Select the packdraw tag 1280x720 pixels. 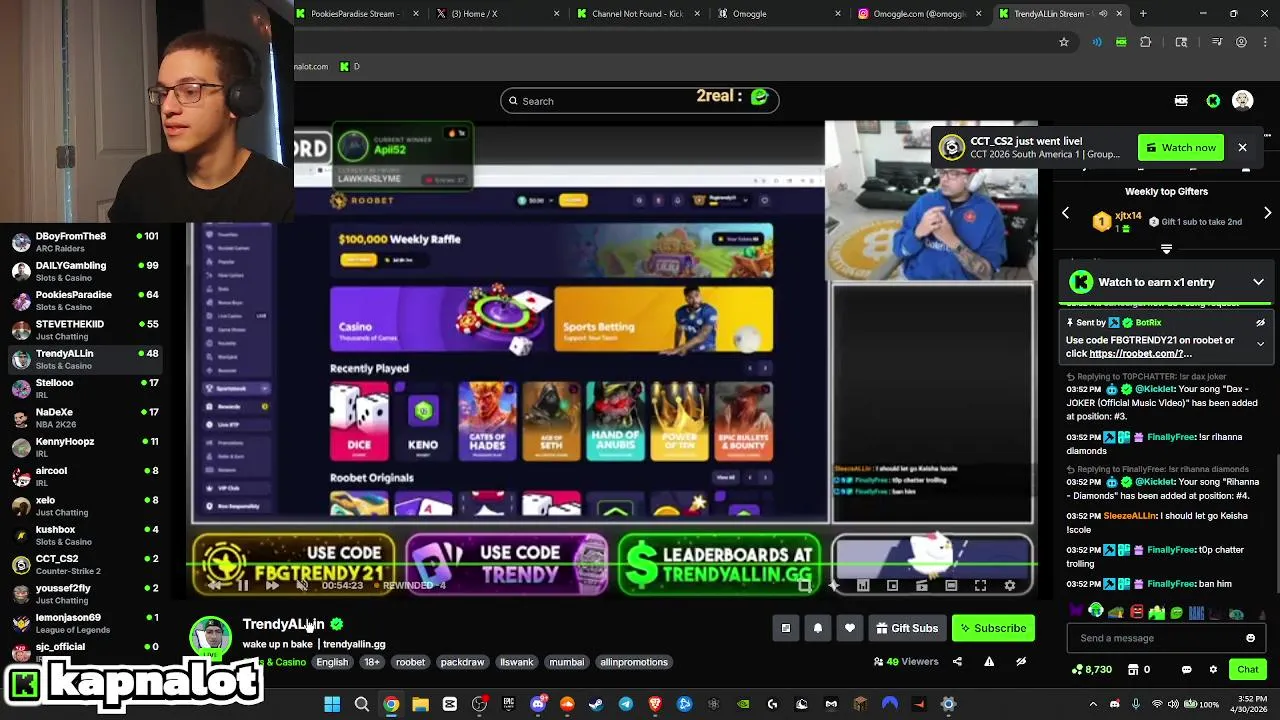pos(462,662)
